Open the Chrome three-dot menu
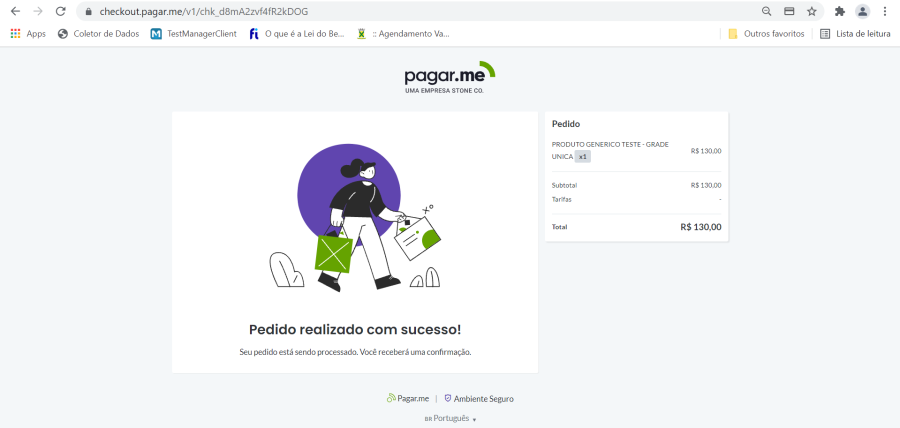This screenshot has height=428, width=900. pos(885,11)
